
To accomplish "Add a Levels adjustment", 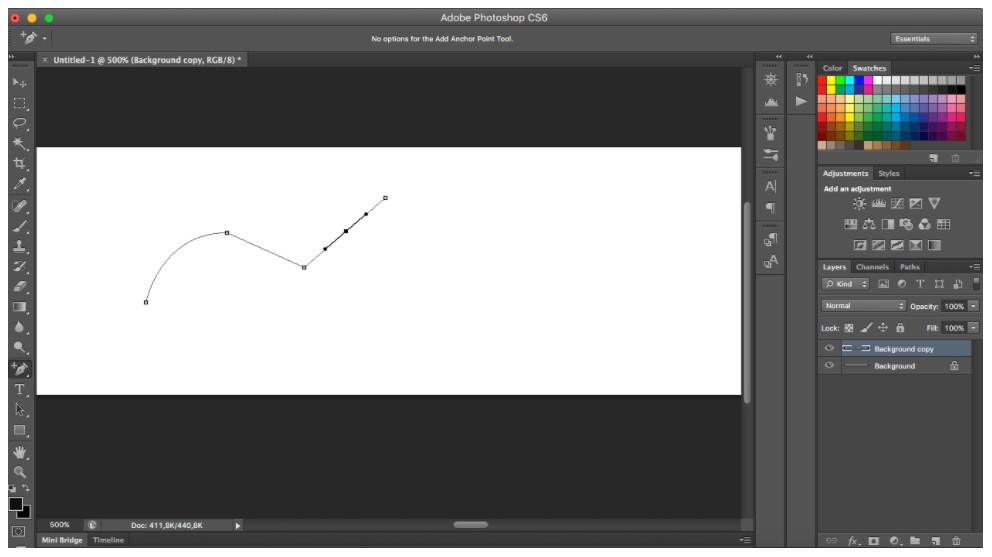I will point(878,204).
